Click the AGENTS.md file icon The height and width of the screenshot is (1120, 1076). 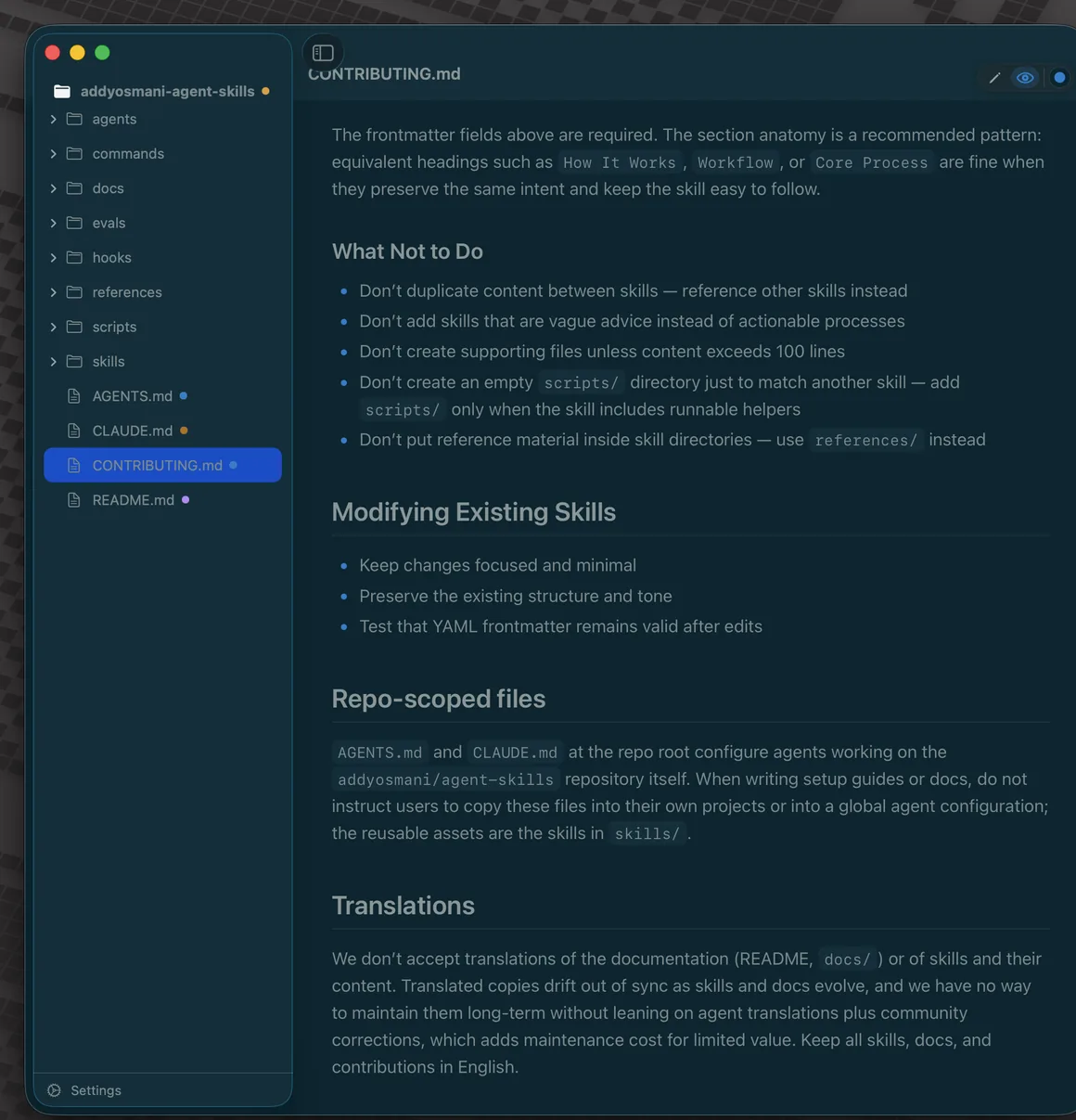pos(74,396)
